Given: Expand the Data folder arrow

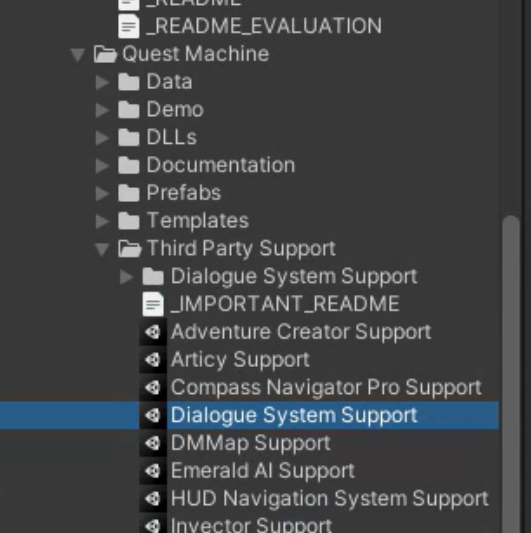Looking at the screenshot, I should pyautogui.click(x=103, y=82).
